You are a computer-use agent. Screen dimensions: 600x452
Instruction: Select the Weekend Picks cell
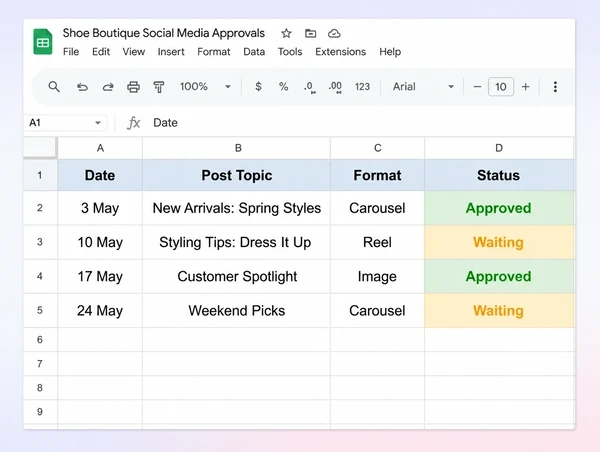point(236,310)
